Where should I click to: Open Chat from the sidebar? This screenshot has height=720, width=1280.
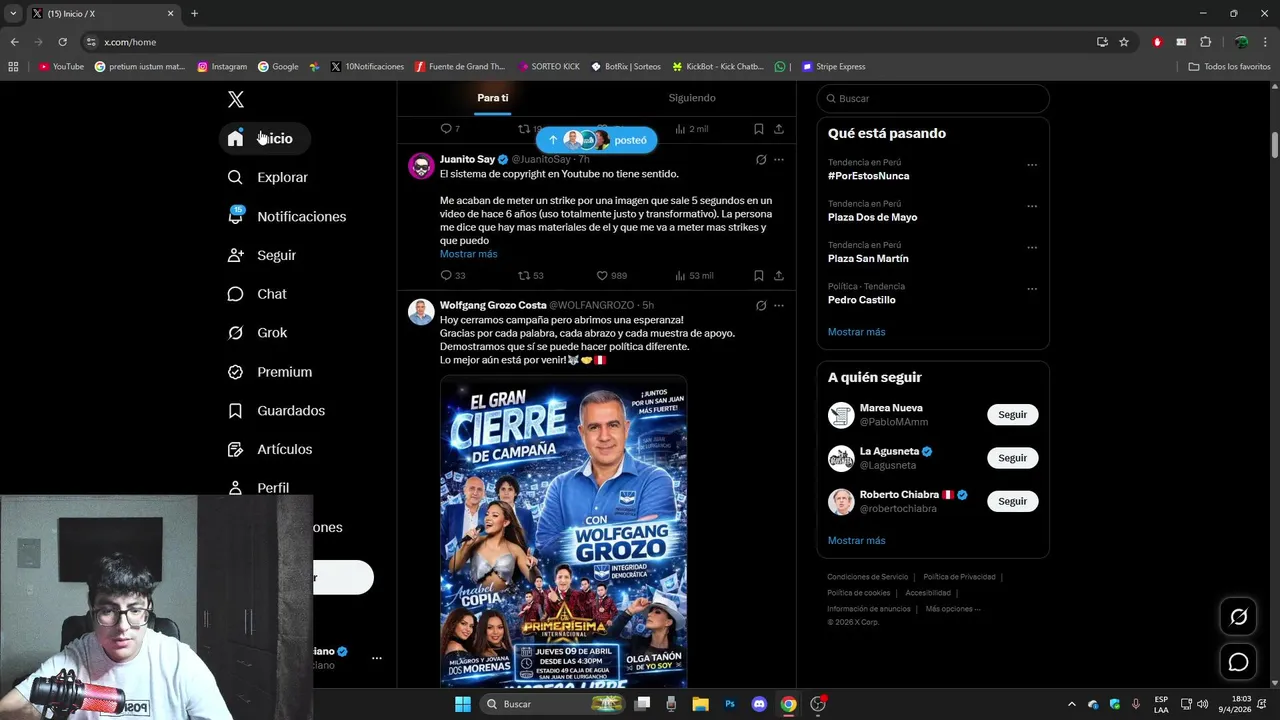pyautogui.click(x=257, y=294)
